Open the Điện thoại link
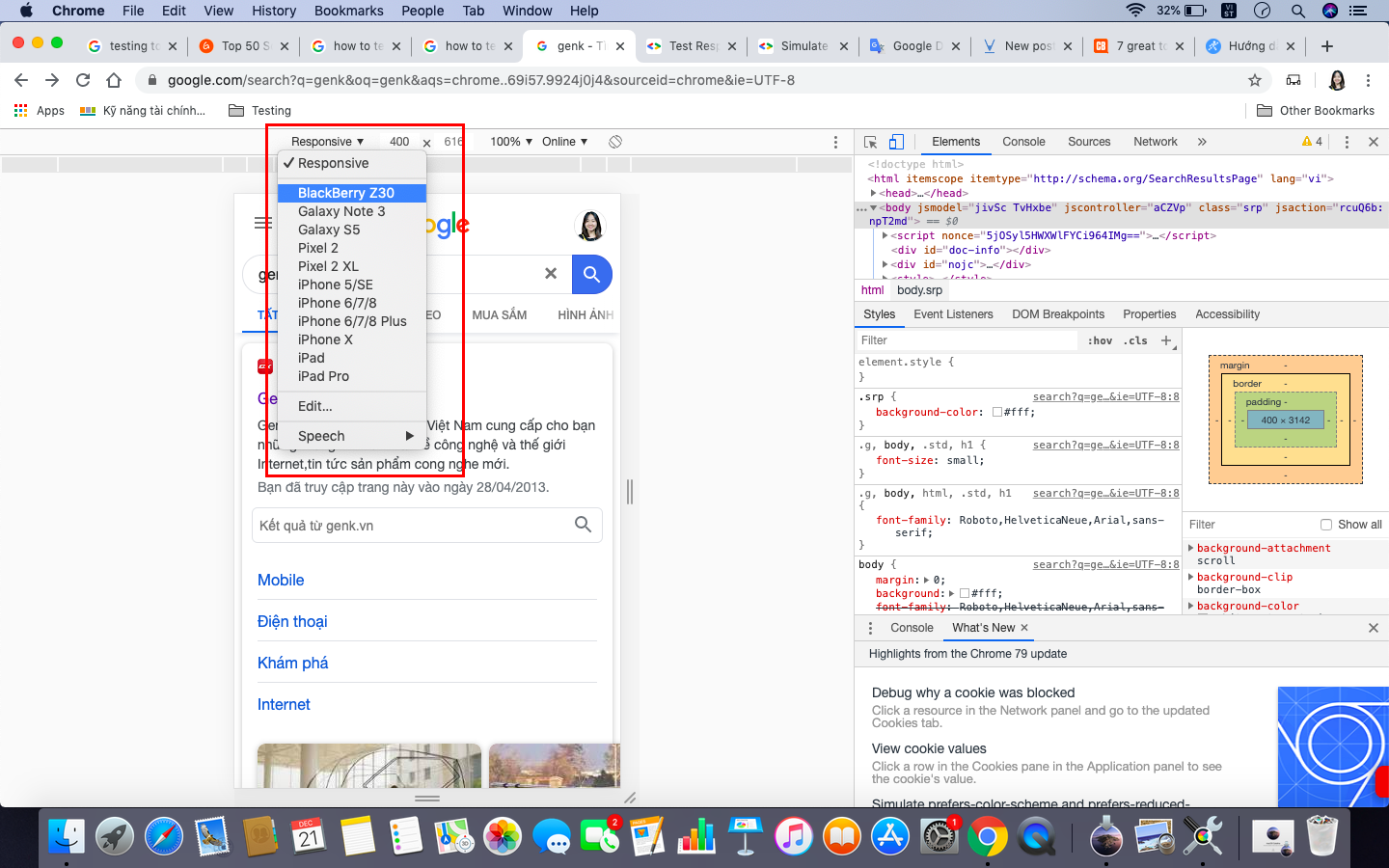The image size is (1389, 868). pos(292,621)
